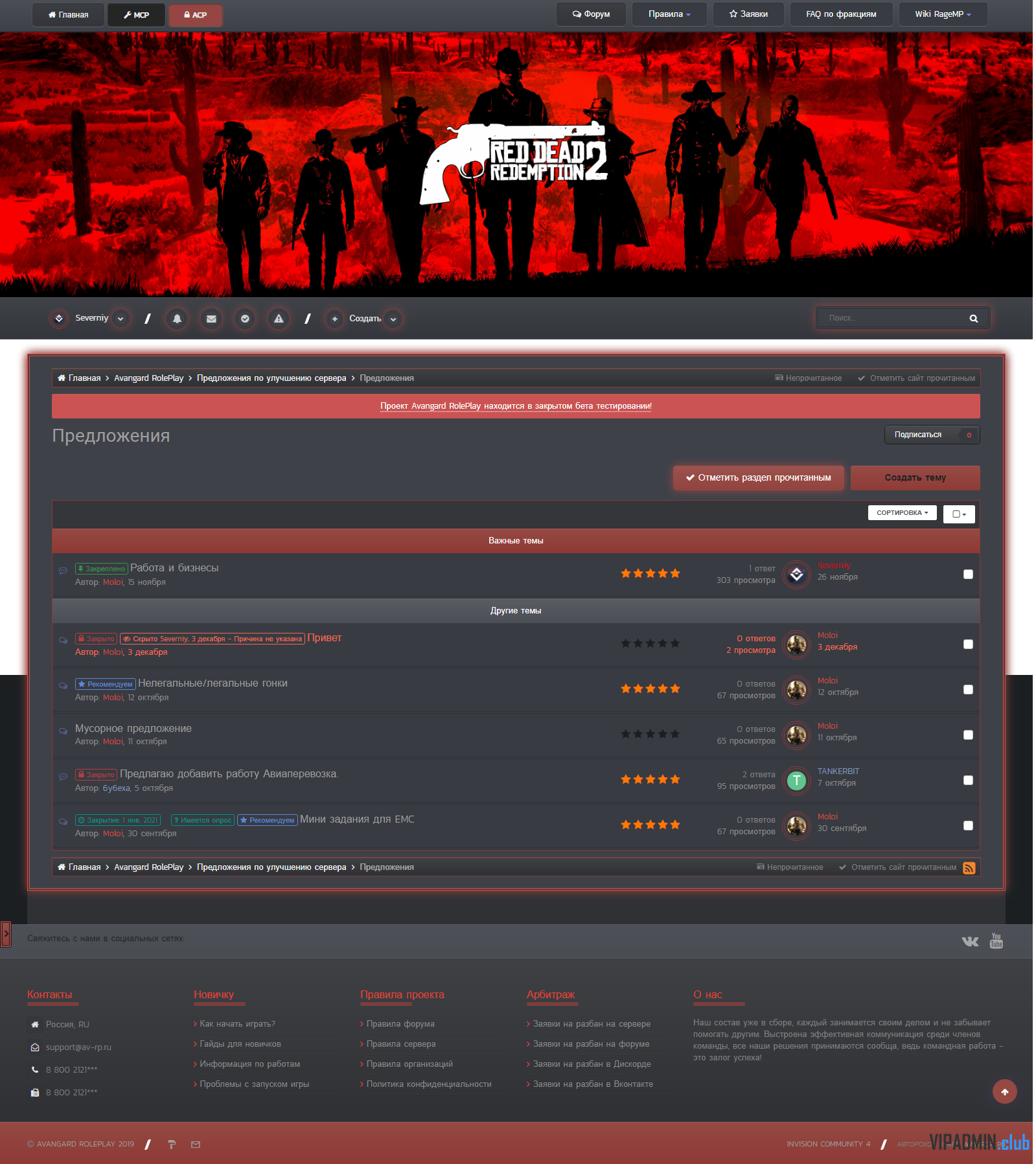Click footer paint roller theme icon
This screenshot has width=1036, height=1164.
pos(172,1145)
